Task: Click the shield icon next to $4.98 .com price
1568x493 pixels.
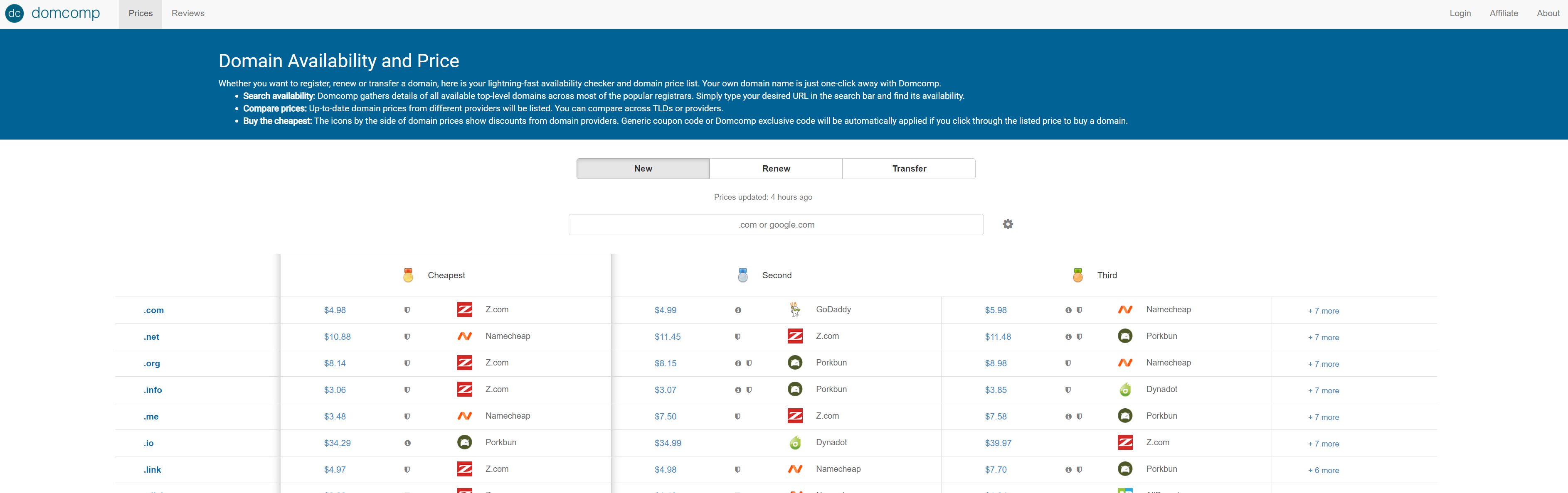Action: (x=407, y=310)
